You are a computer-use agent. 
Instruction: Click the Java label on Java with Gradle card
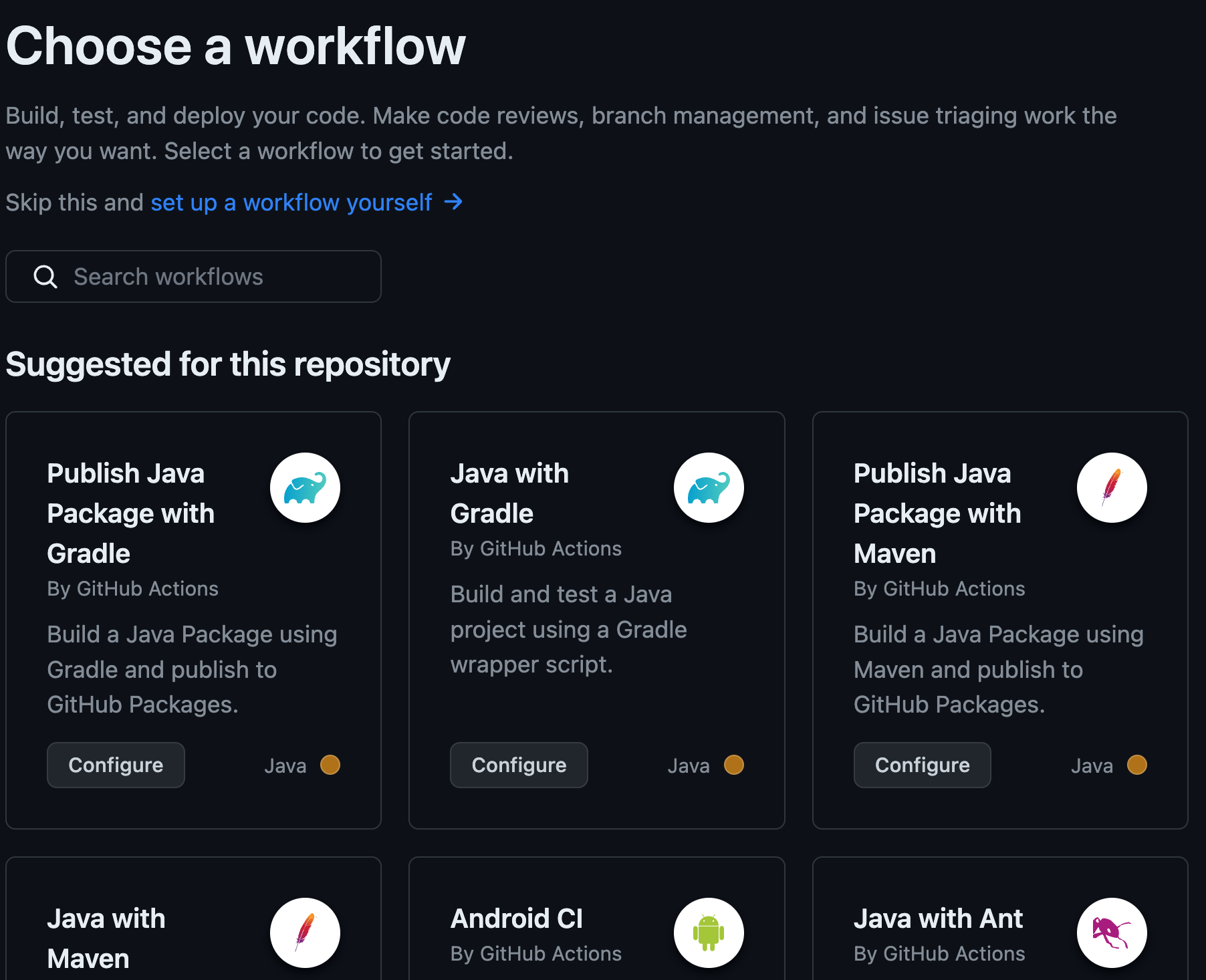[689, 765]
